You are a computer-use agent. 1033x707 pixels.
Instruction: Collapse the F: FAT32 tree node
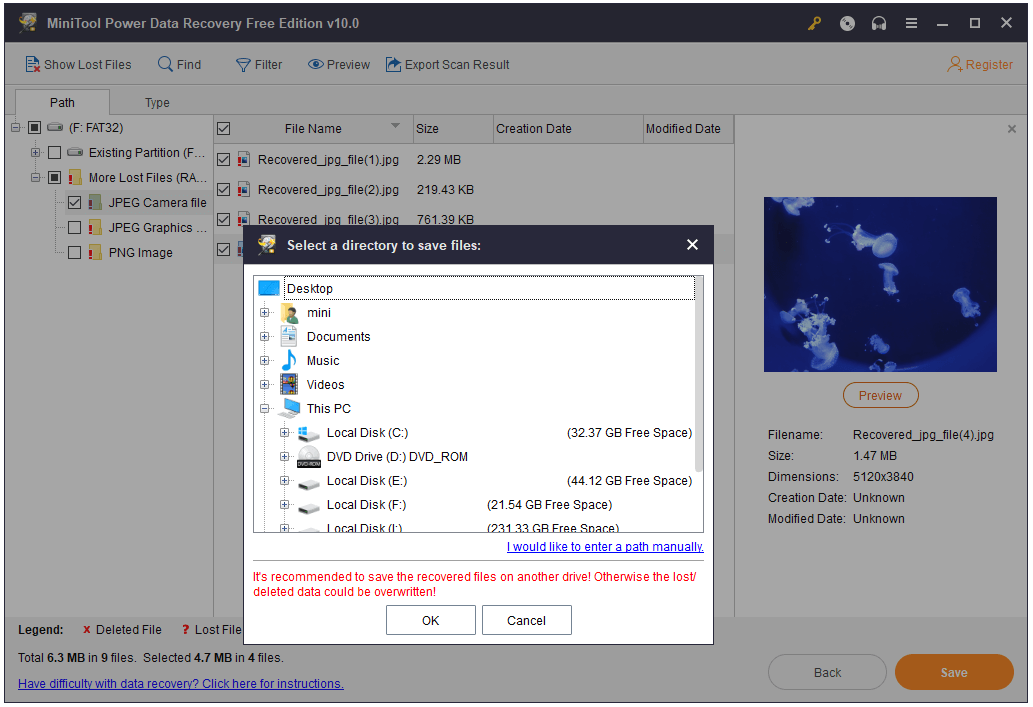[x=16, y=128]
